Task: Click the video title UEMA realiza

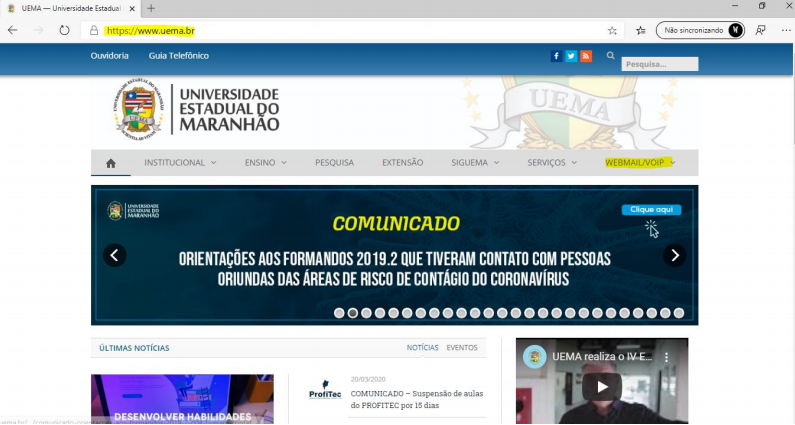Action: [602, 357]
